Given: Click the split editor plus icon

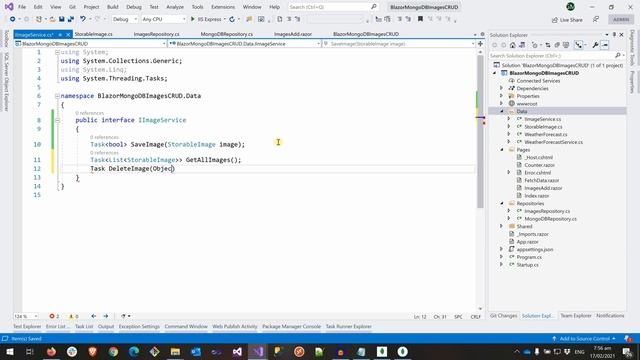Looking at the screenshot, I should pyautogui.click(x=480, y=44).
